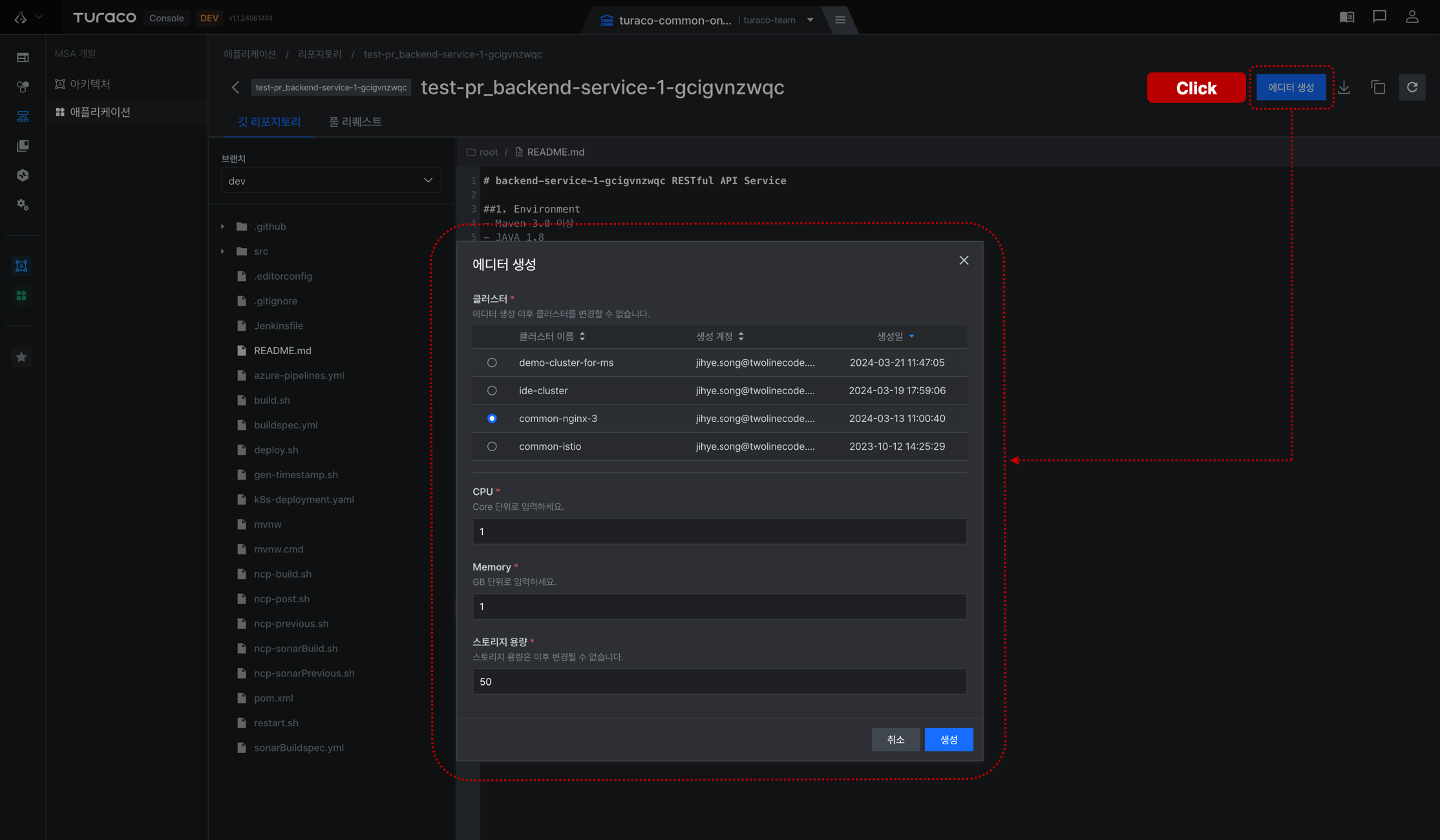
Task: Open the hamburger menu in top bar
Action: tap(840, 20)
